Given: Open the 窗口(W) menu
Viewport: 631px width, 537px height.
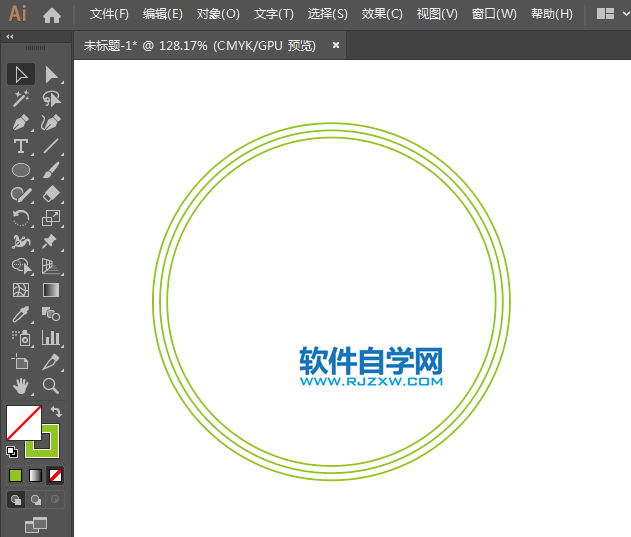Looking at the screenshot, I should 494,14.
